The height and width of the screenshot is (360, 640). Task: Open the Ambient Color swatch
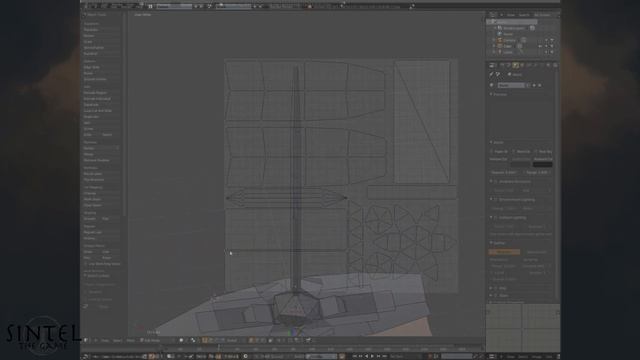pos(543,164)
